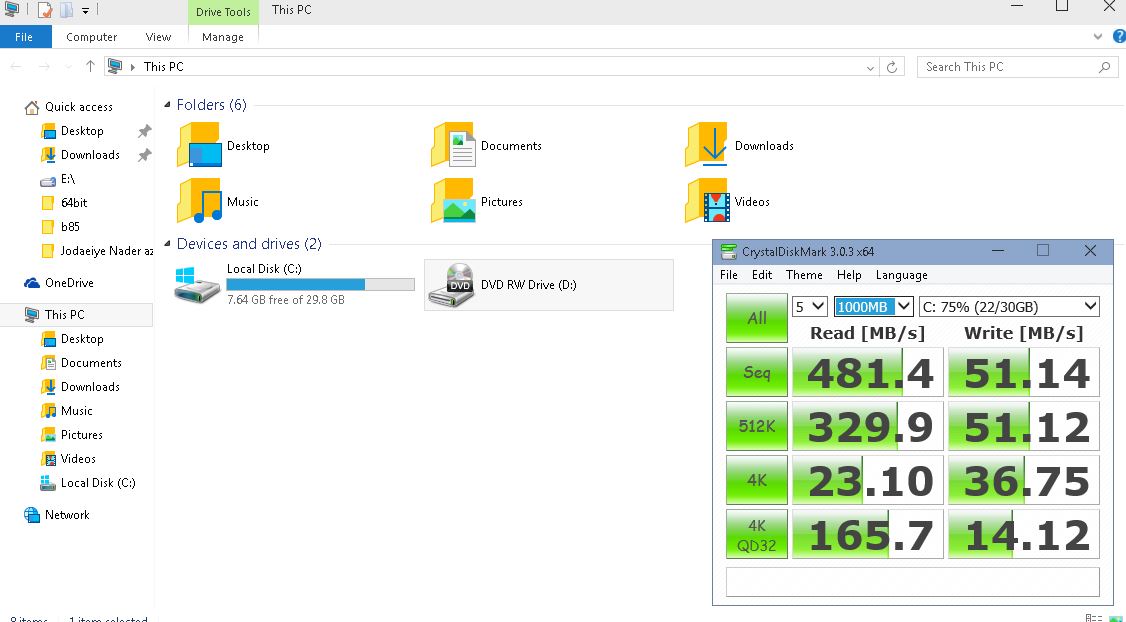
Task: Click the E:\ drive icon under Quick access
Action: (48, 180)
